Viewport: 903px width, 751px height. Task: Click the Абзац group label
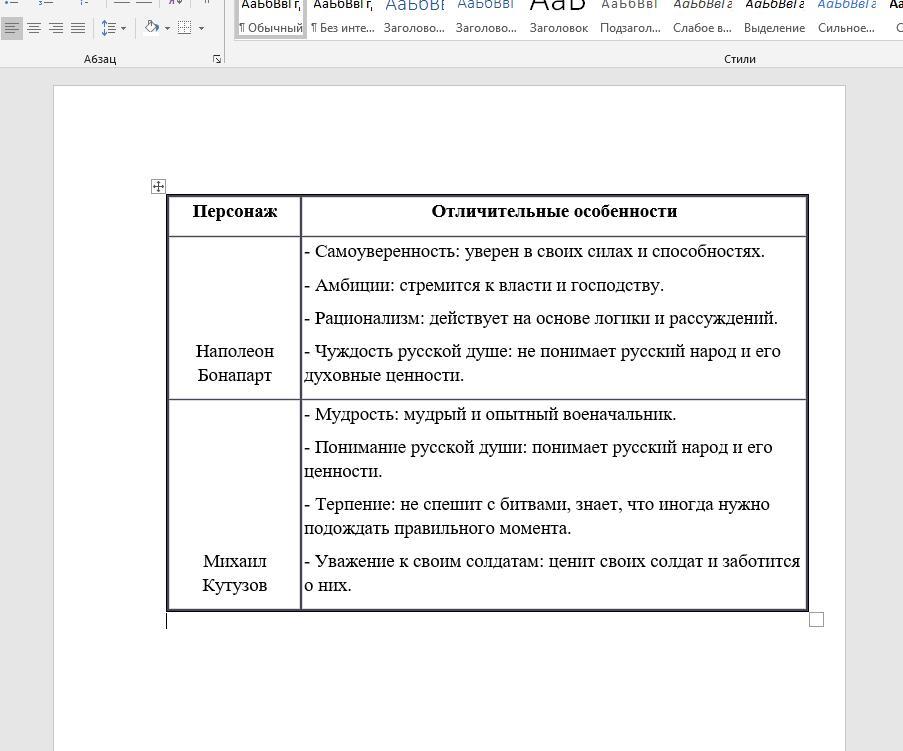click(100, 59)
